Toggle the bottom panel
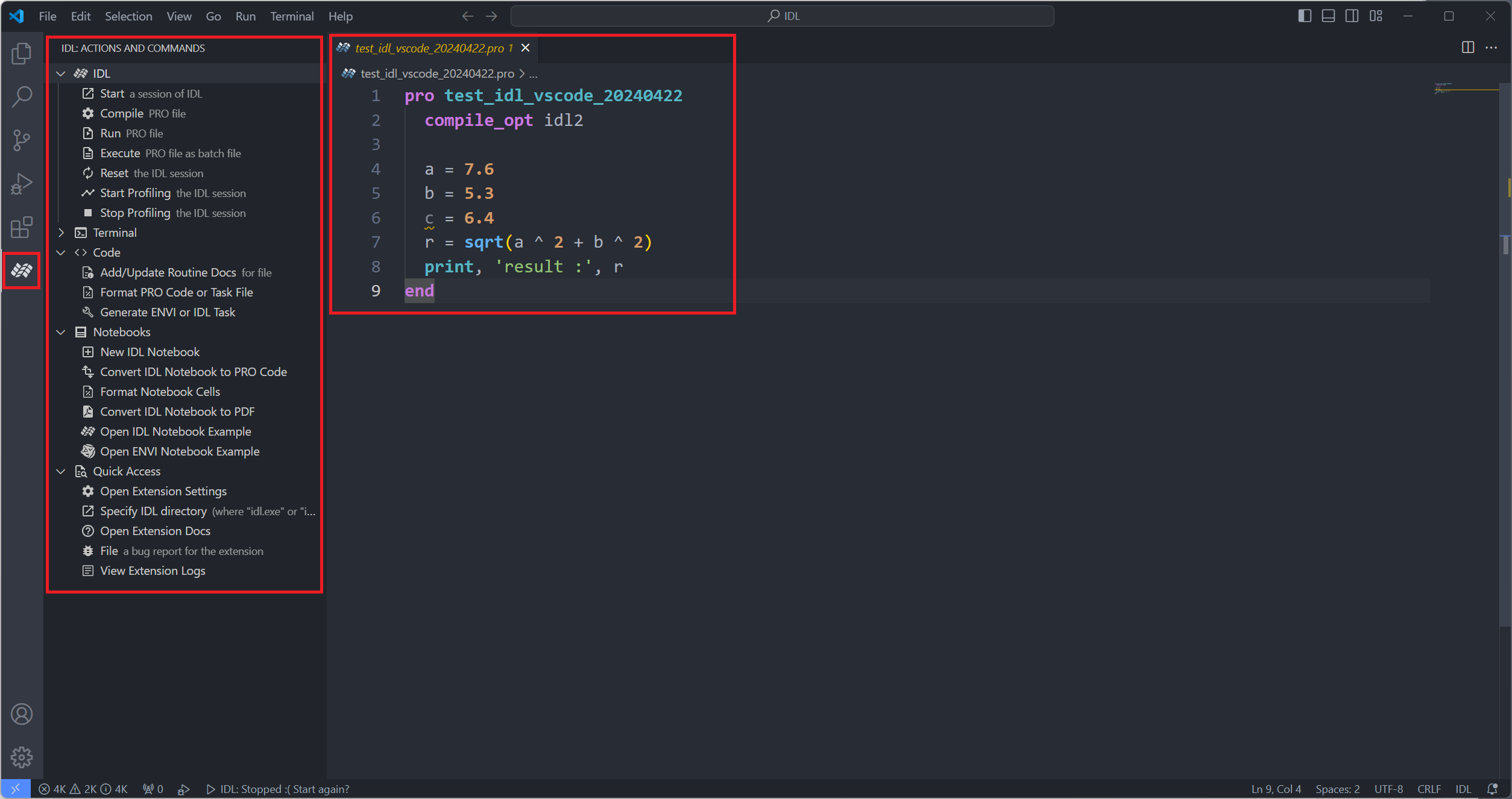1512x799 pixels. pos(1328,16)
